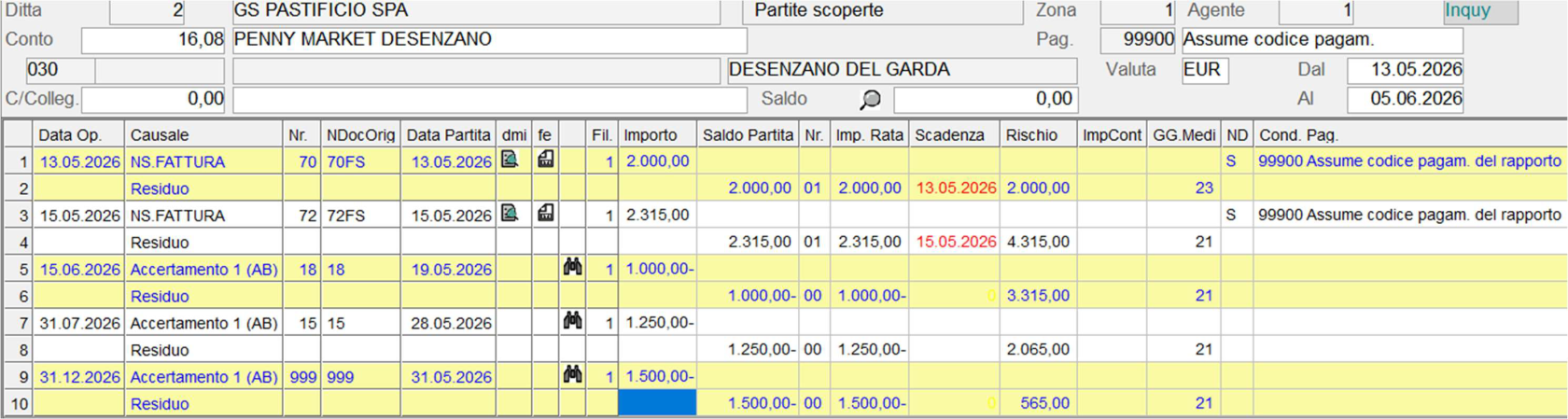Click the Saldo magnifier search icon
Viewport: 1568px width, 419px height.
[870, 99]
